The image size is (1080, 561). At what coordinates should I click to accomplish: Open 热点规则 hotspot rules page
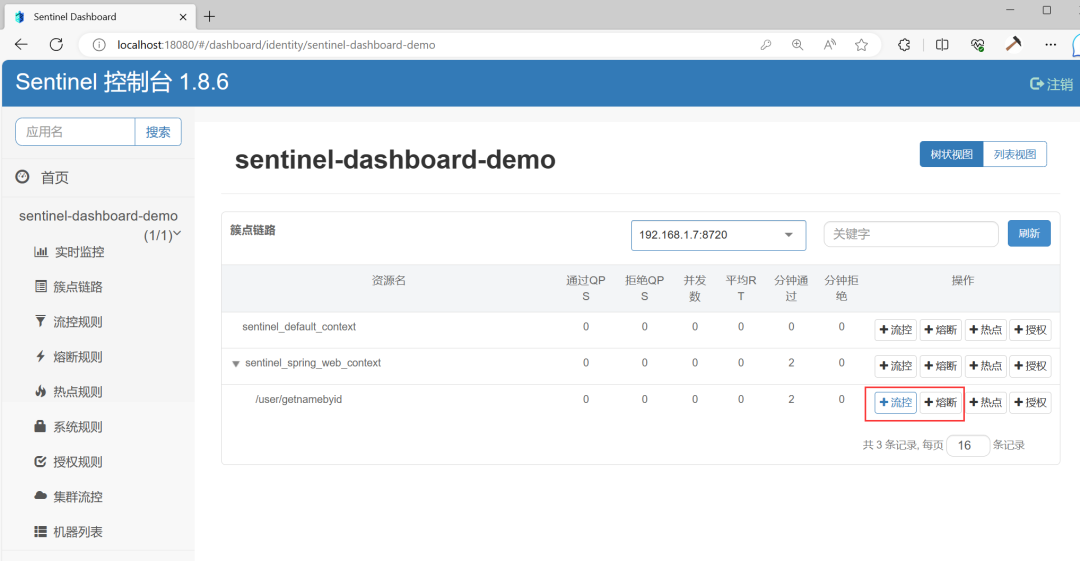click(69, 392)
